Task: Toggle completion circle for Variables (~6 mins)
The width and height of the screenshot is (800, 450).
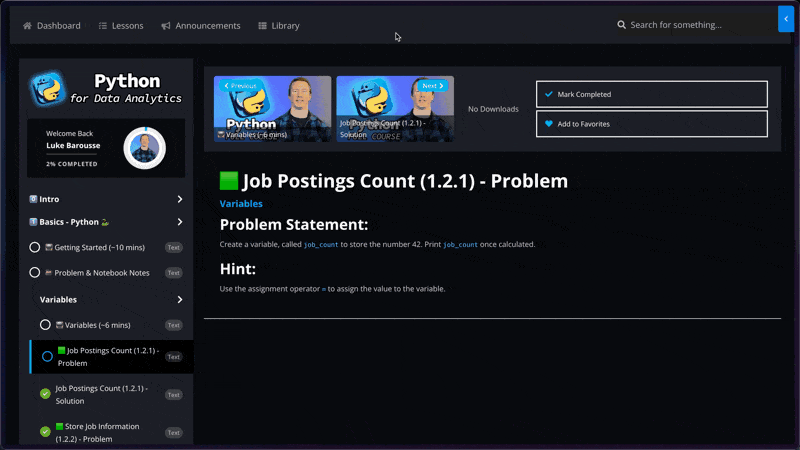Action: [45, 325]
